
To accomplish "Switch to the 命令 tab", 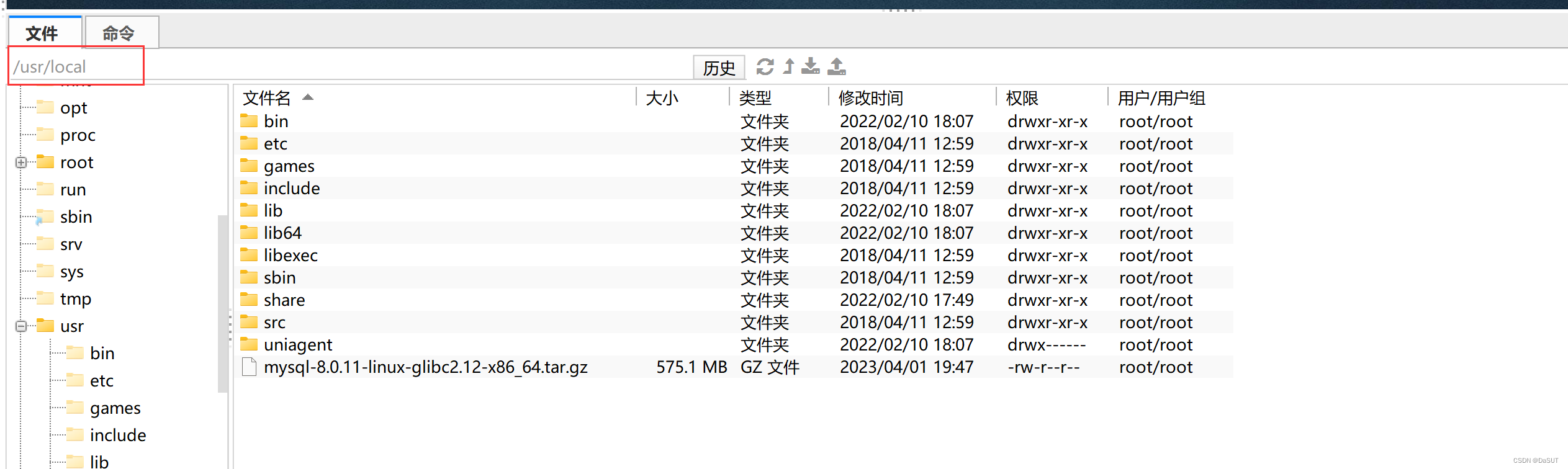I will coord(121,33).
